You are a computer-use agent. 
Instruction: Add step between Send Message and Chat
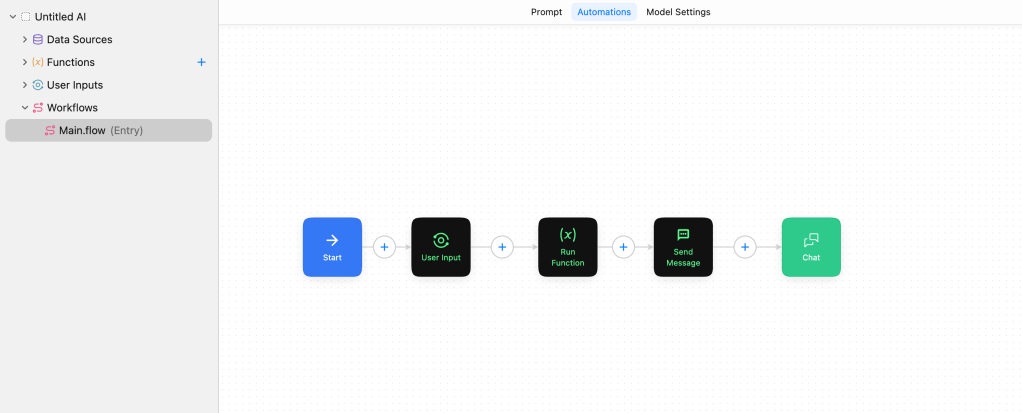(745, 247)
